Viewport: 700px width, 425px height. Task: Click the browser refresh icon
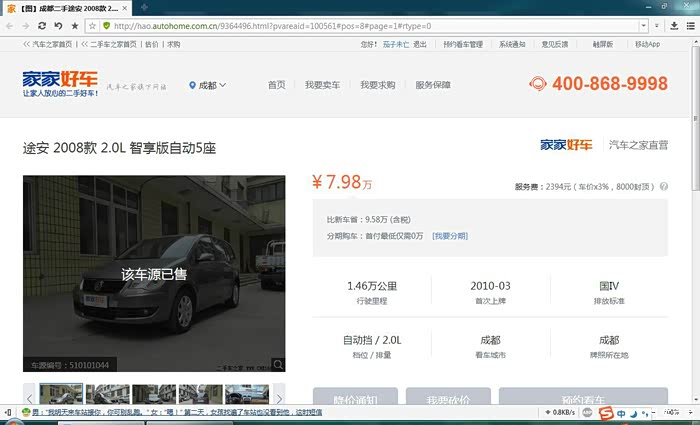pyautogui.click(x=42, y=25)
